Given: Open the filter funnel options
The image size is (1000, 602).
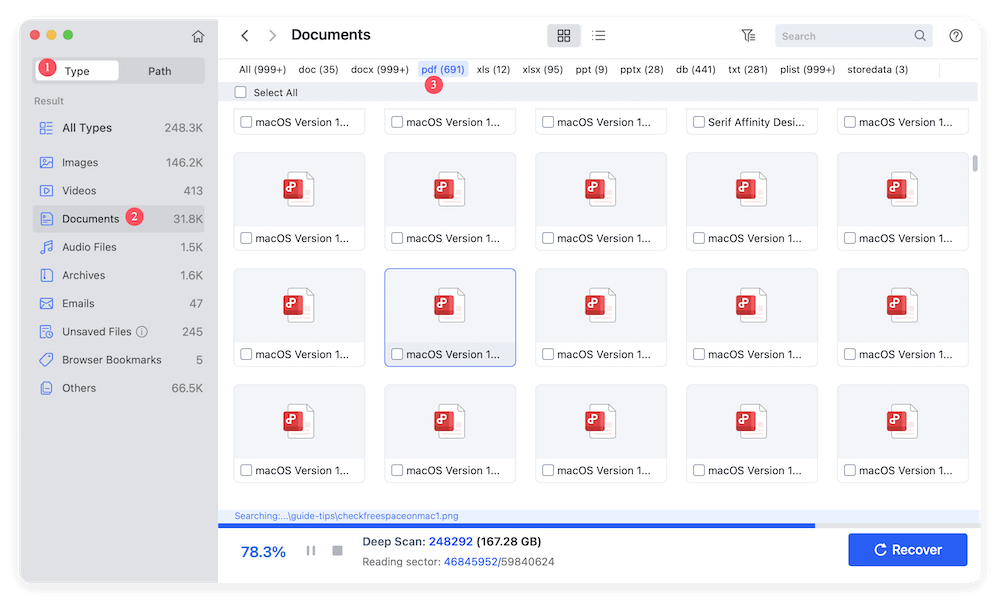Looking at the screenshot, I should [x=748, y=34].
